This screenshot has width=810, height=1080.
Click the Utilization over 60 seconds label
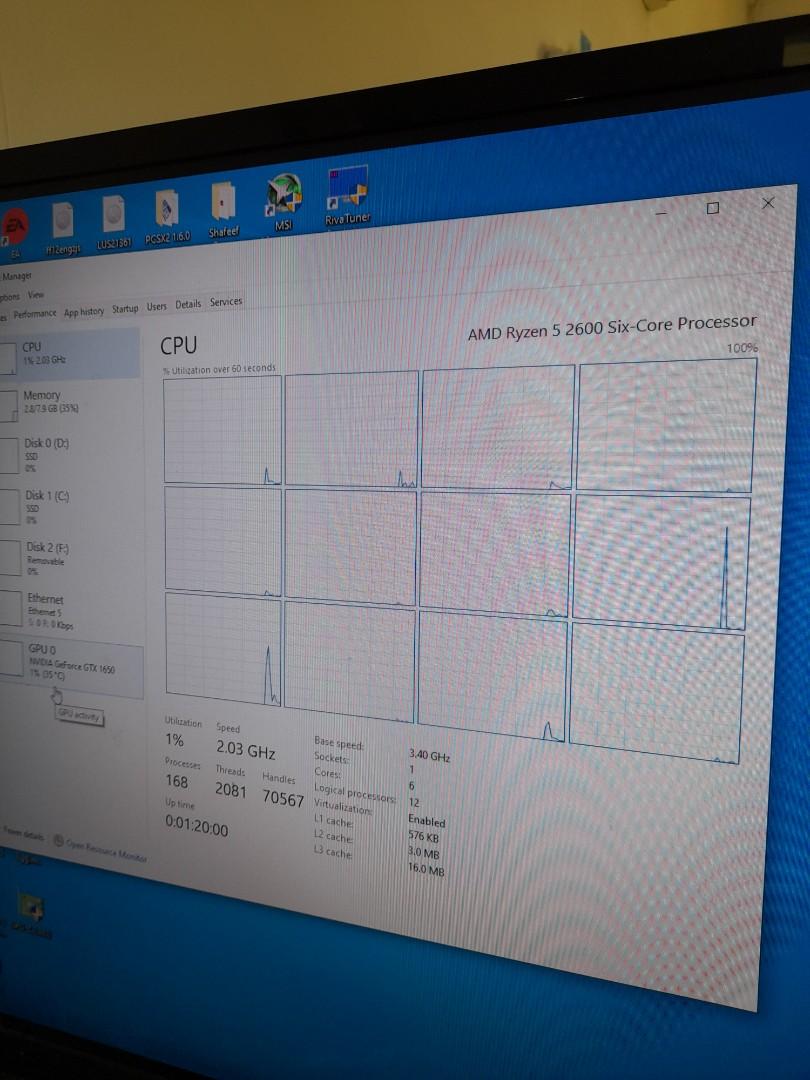[219, 369]
